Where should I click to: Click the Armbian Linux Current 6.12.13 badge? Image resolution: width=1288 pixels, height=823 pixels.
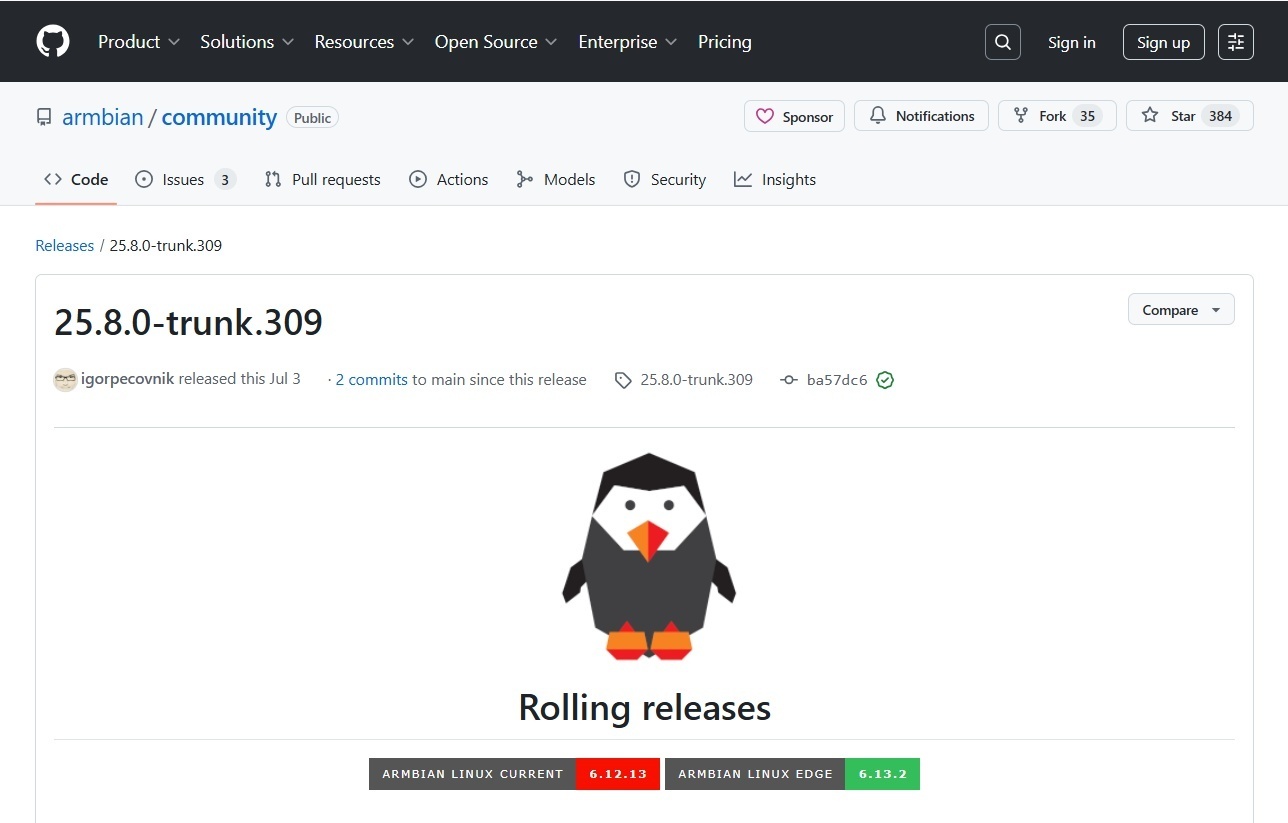(x=514, y=774)
